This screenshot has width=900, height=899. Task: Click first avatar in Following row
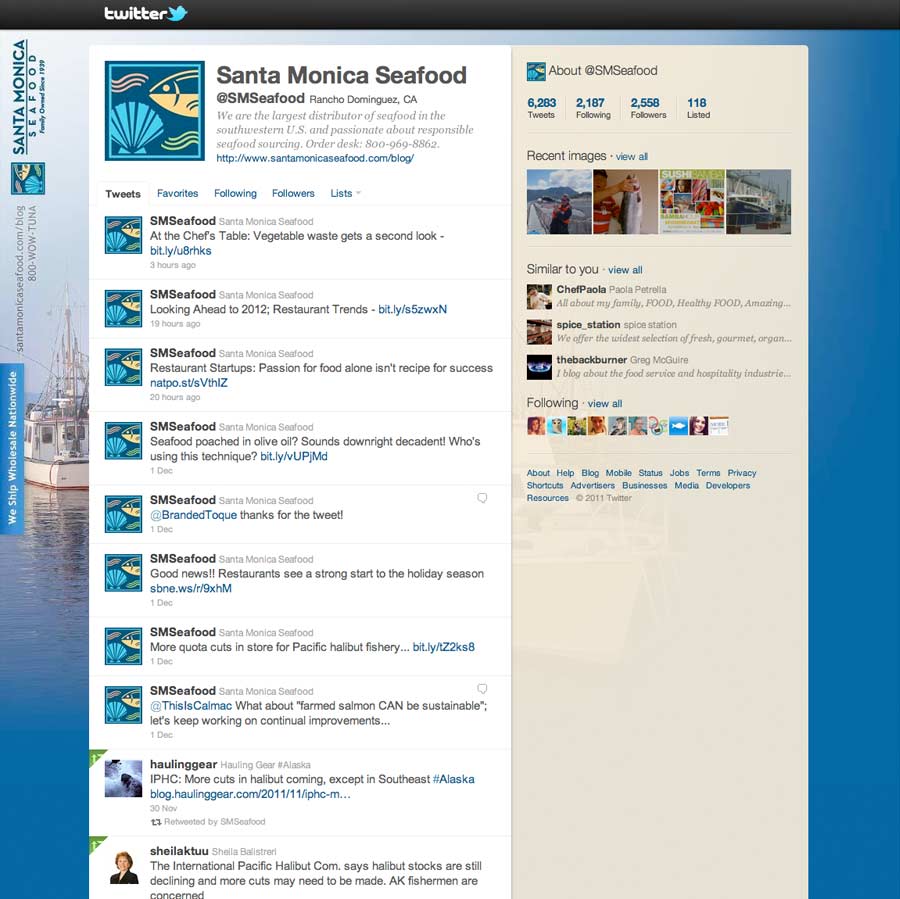point(536,425)
